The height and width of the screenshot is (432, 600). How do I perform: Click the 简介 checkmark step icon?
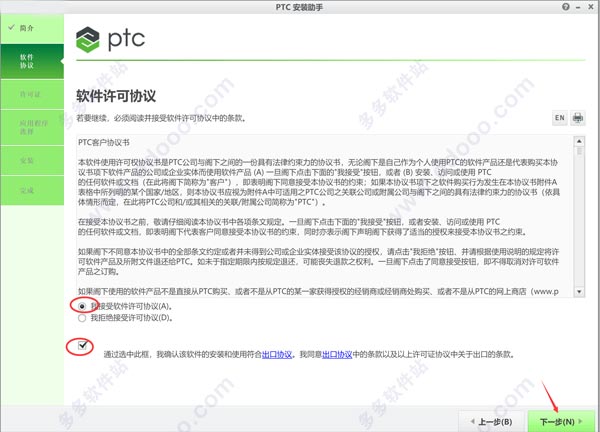pyautogui.click(x=11, y=27)
